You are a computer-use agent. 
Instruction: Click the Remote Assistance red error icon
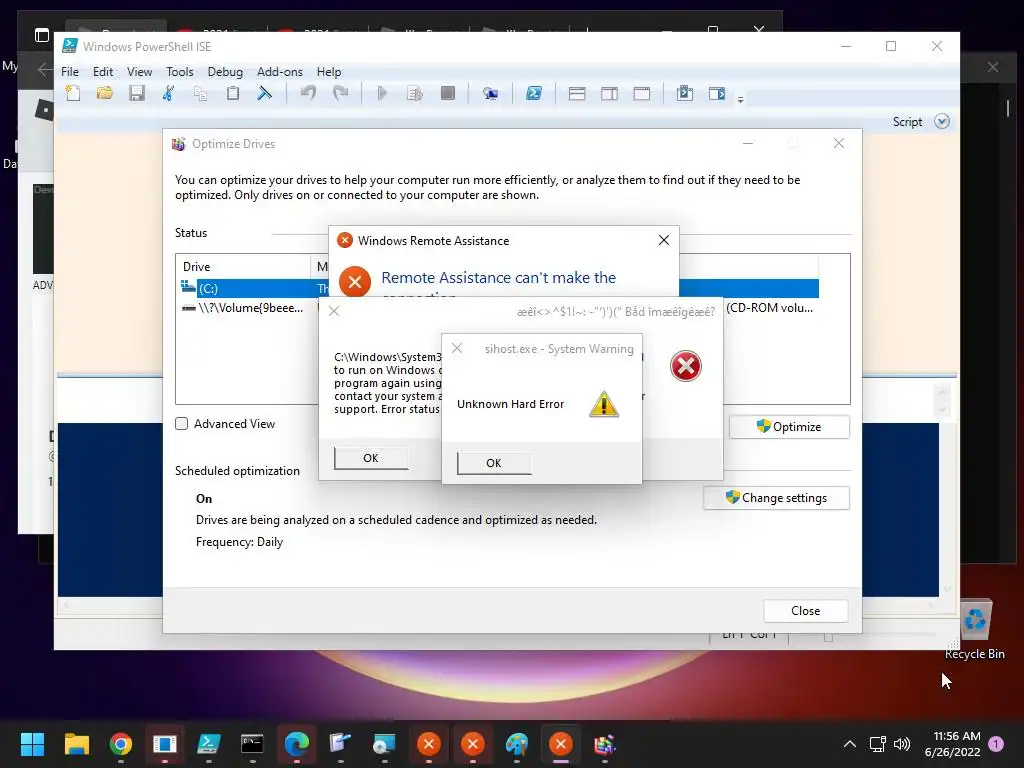click(x=355, y=281)
